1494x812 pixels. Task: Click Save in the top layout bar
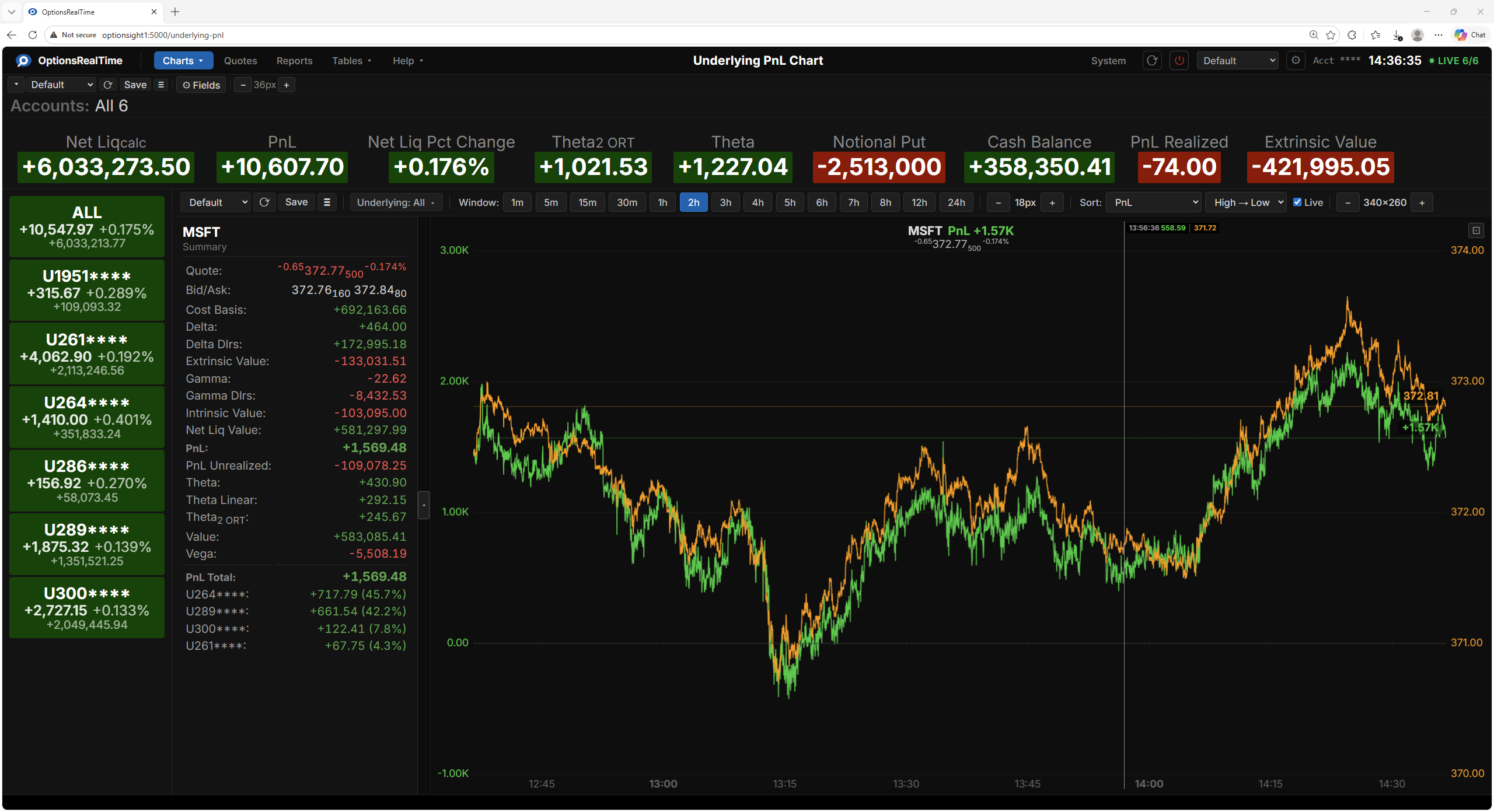(x=135, y=85)
